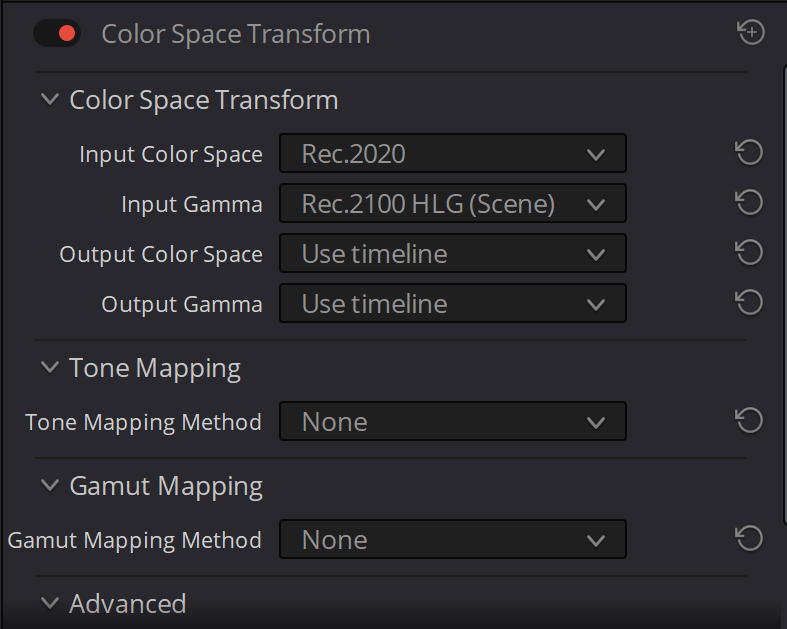Click the 'Input Gamma' label
Image resolution: width=787 pixels, height=629 pixels.
(x=192, y=204)
